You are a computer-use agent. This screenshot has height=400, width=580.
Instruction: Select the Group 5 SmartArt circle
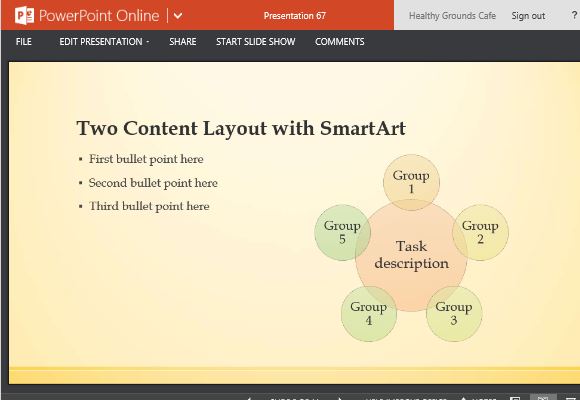pos(342,232)
